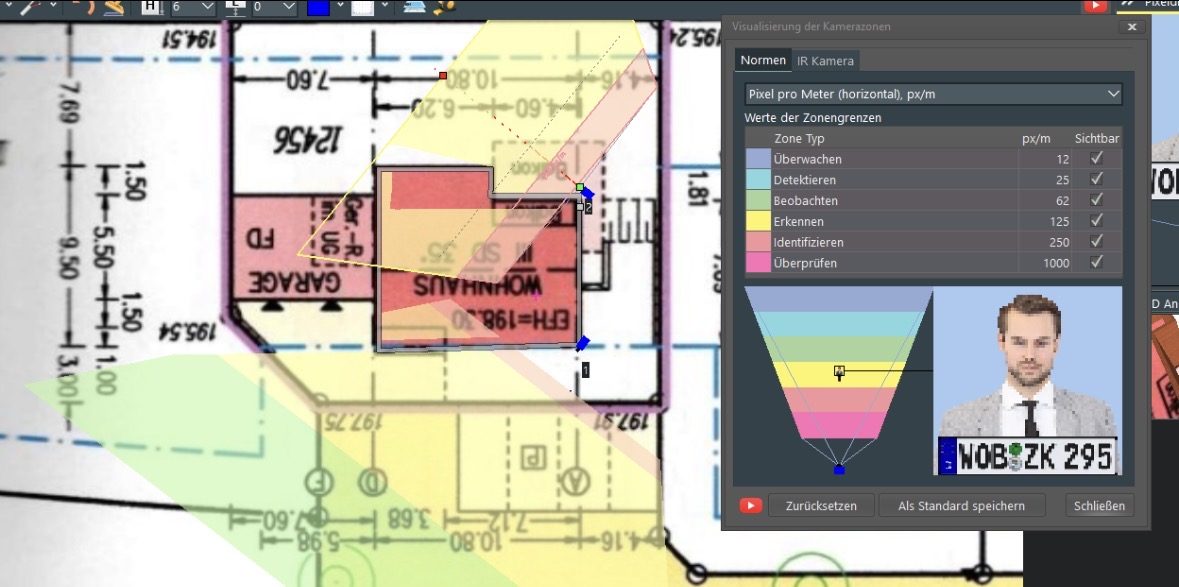Screen dimensions: 1179x587
Task: Click the target height L icon
Action: pos(236,7)
